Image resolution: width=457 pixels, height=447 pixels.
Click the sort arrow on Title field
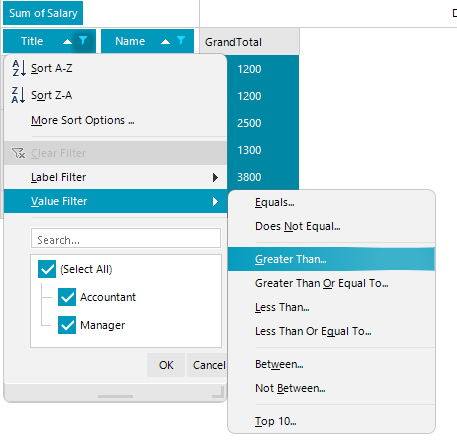coord(67,42)
